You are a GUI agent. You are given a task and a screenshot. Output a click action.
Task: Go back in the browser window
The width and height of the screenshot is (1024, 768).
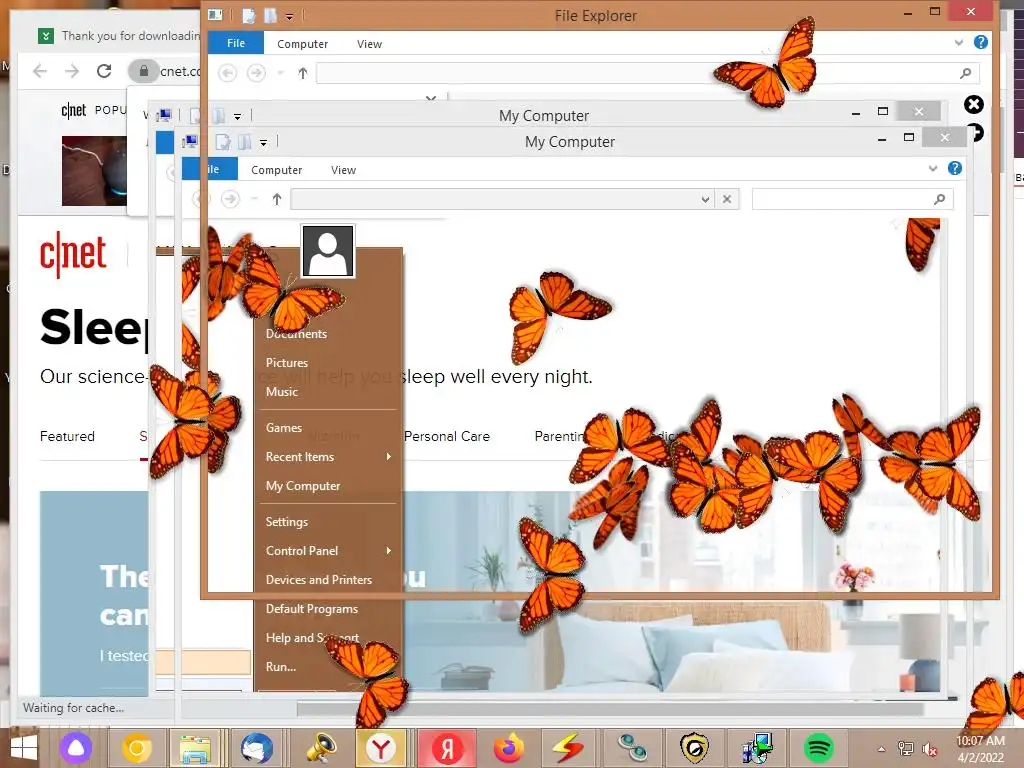pyautogui.click(x=40, y=71)
